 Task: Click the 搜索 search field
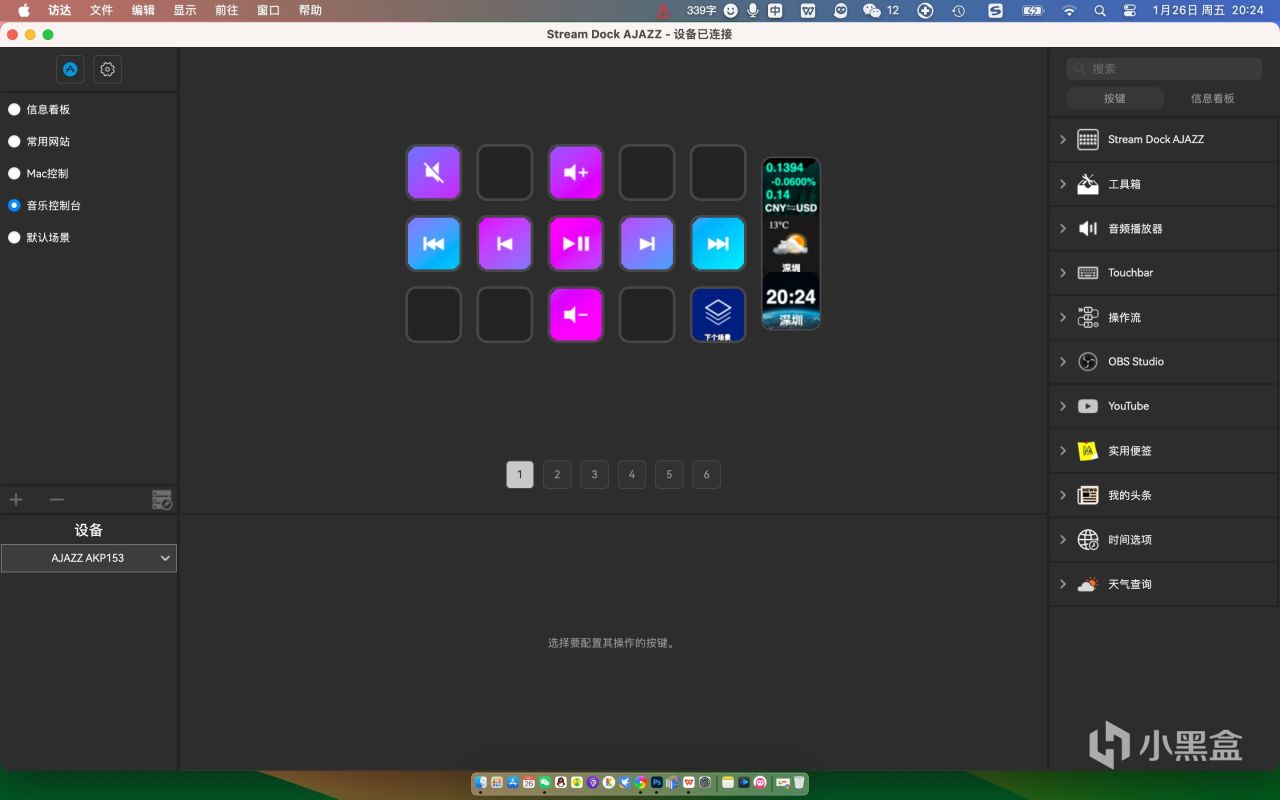point(1164,68)
